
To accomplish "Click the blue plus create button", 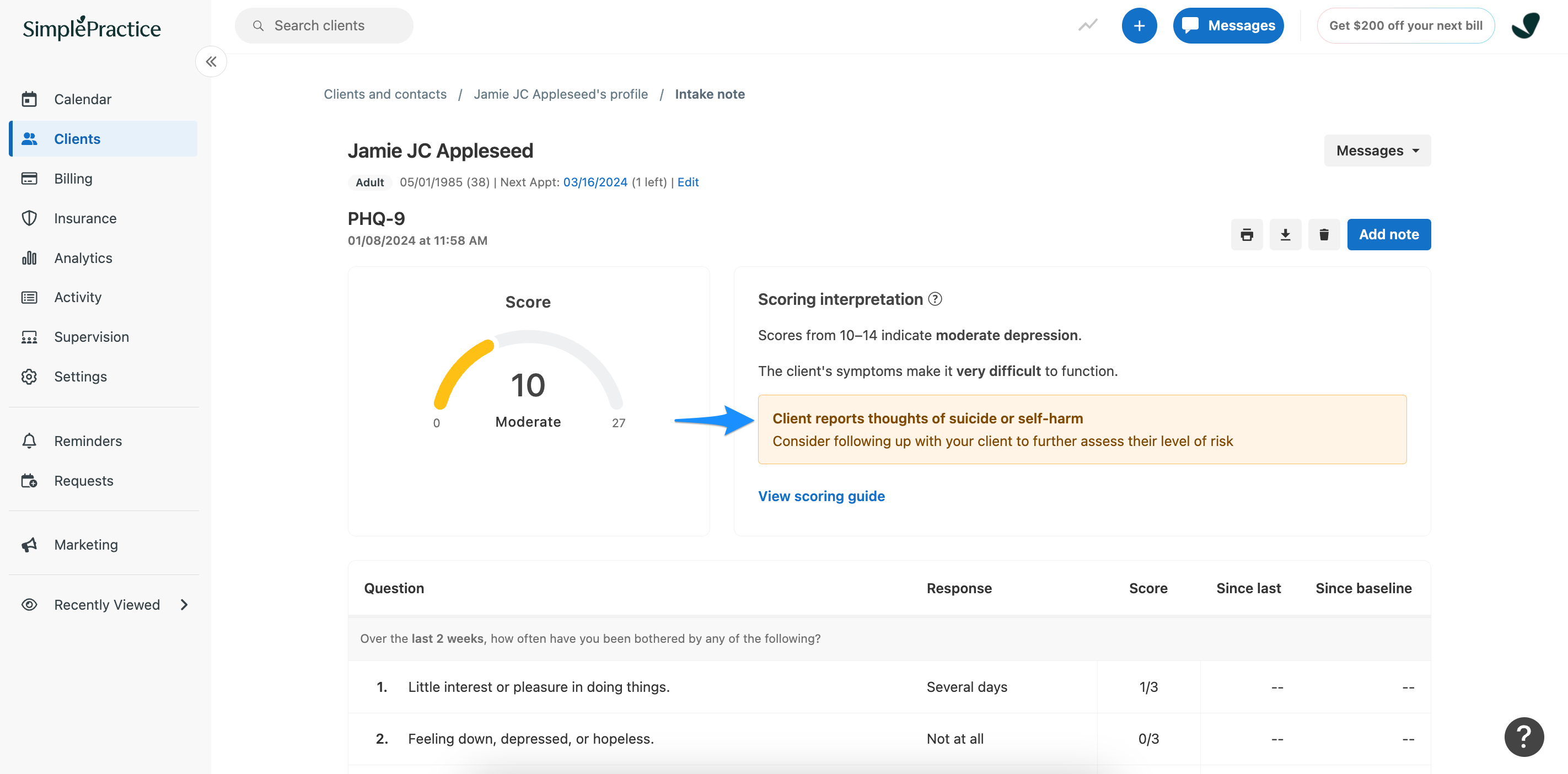I will (x=1139, y=25).
